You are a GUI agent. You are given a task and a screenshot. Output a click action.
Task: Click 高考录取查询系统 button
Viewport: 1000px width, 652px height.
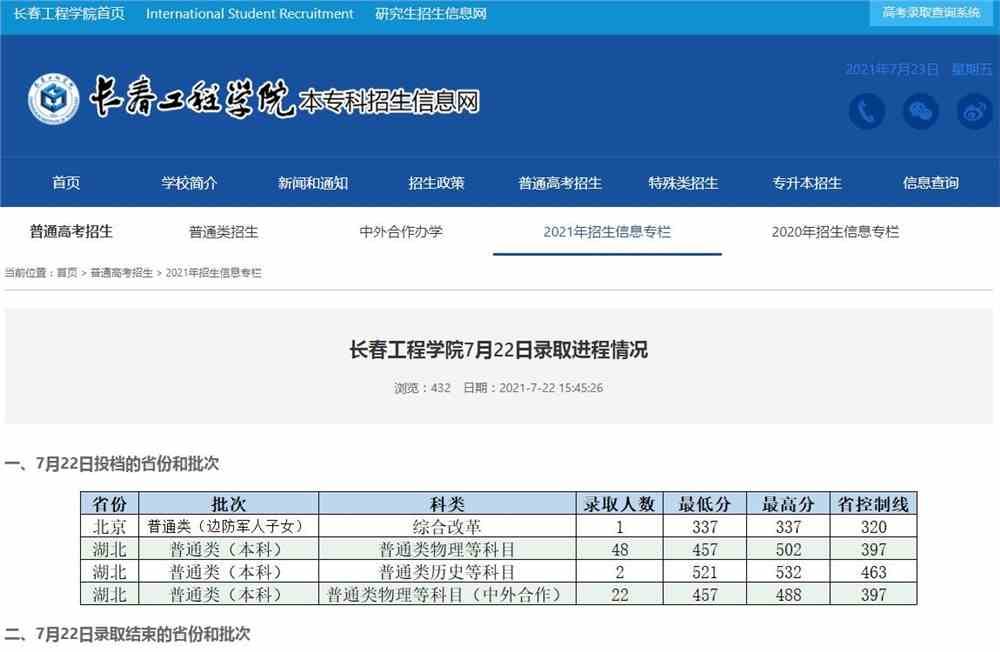[931, 13]
